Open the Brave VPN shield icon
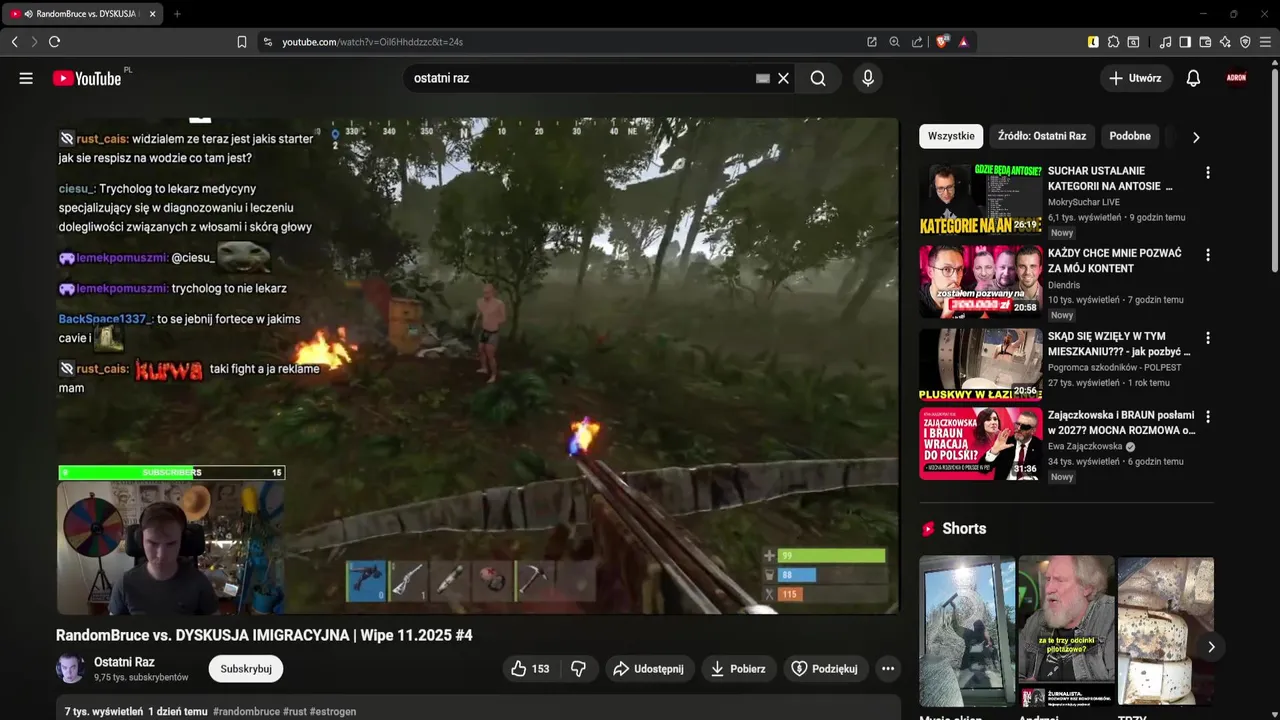 point(1245,42)
